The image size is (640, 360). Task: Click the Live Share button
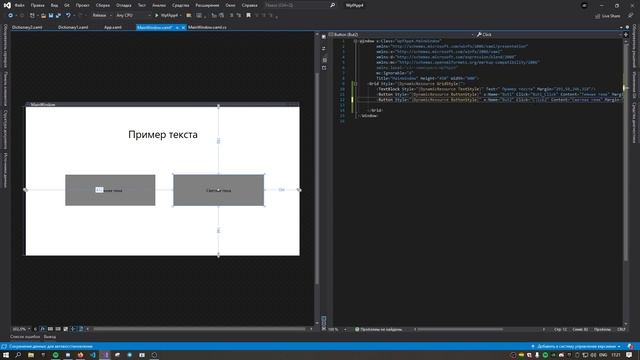pos(607,16)
